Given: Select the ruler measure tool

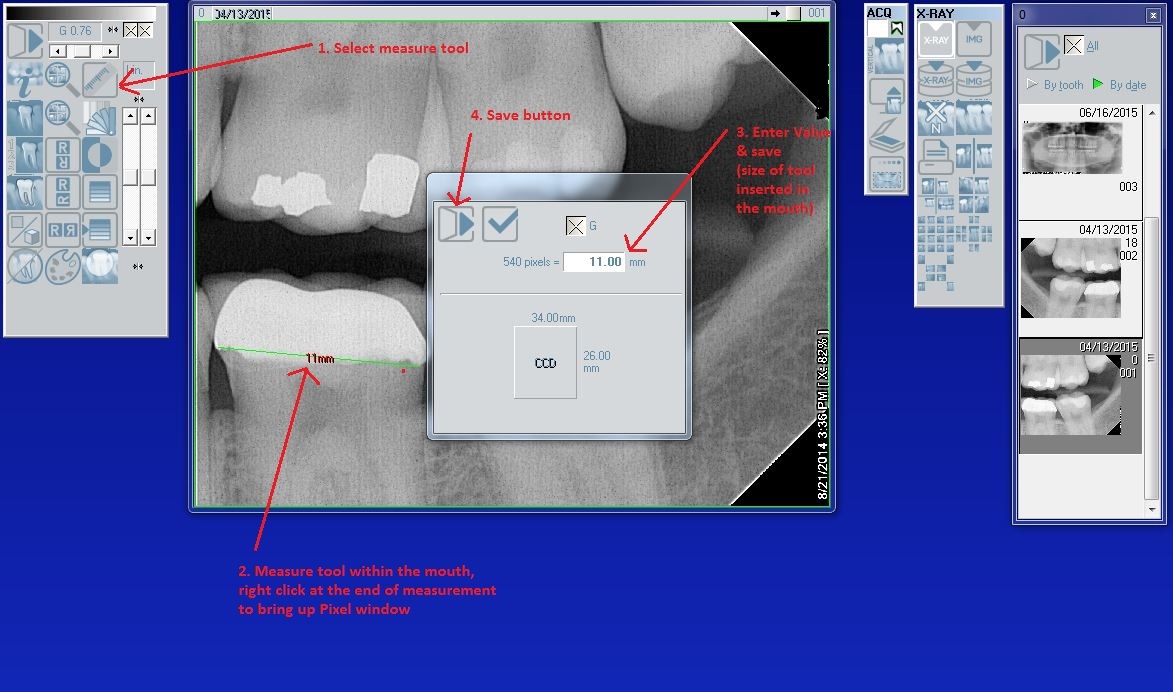Looking at the screenshot, I should [x=99, y=79].
